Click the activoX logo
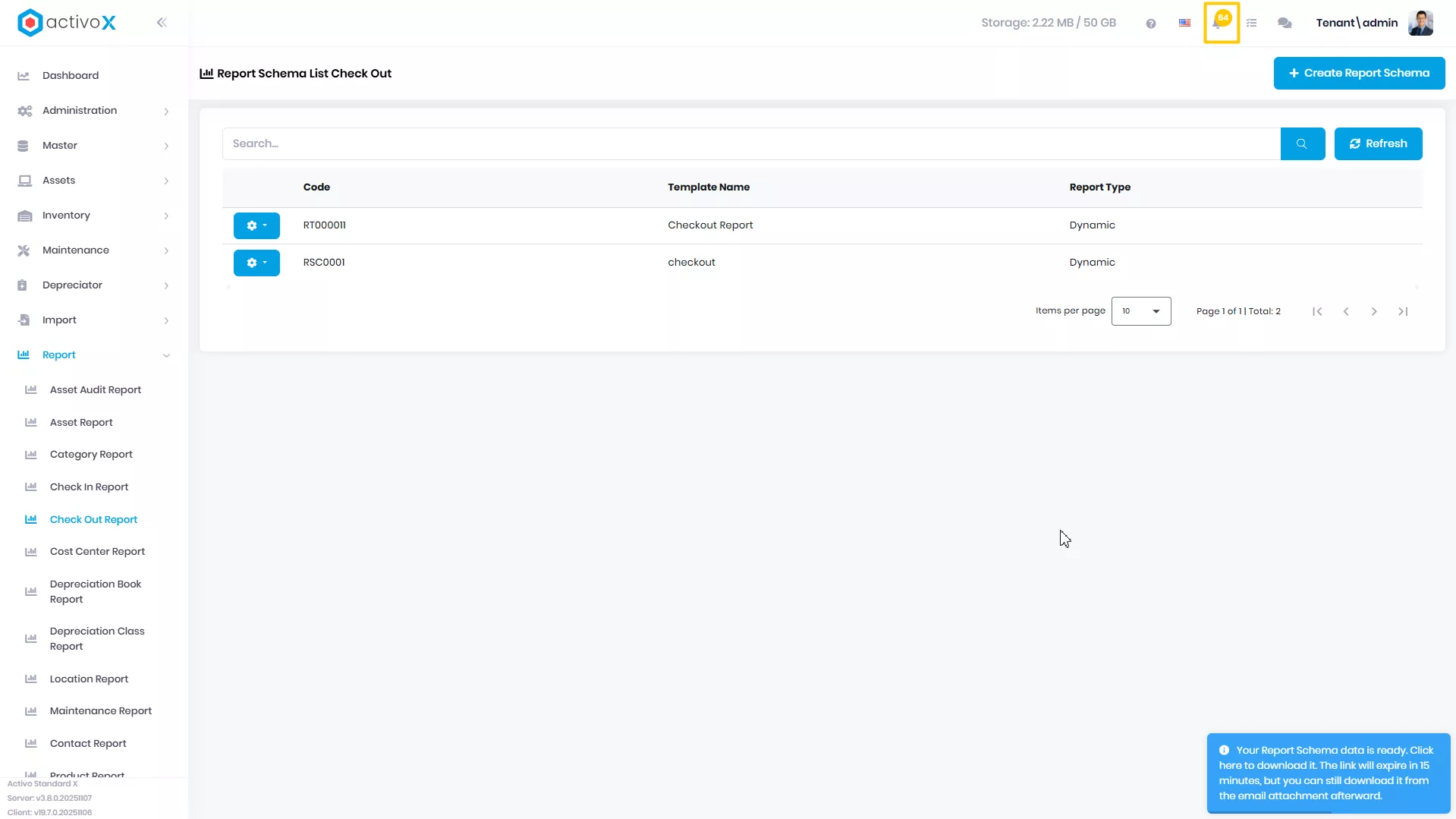This screenshot has height=819, width=1456. [x=67, y=23]
